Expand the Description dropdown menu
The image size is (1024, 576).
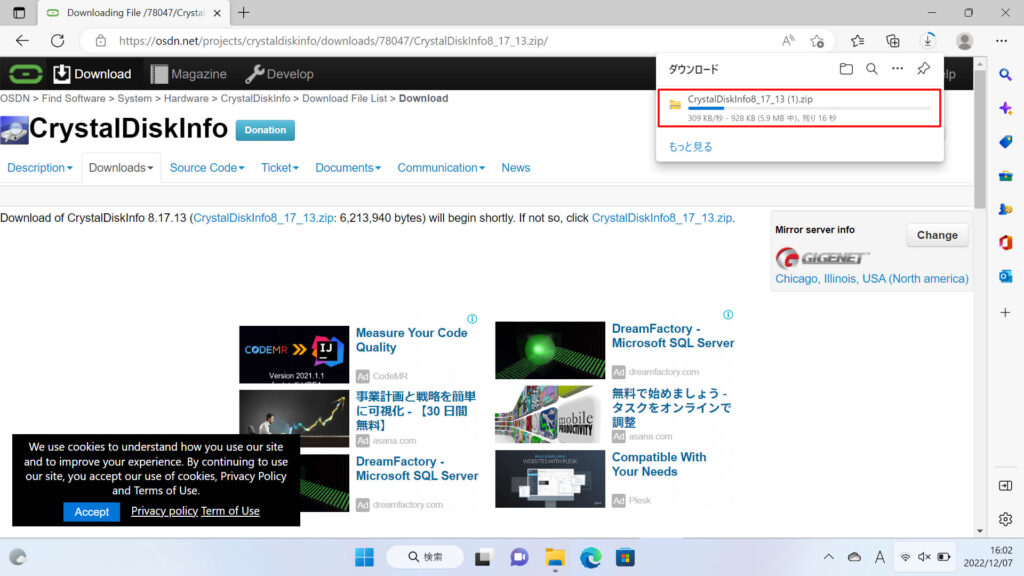coord(40,168)
